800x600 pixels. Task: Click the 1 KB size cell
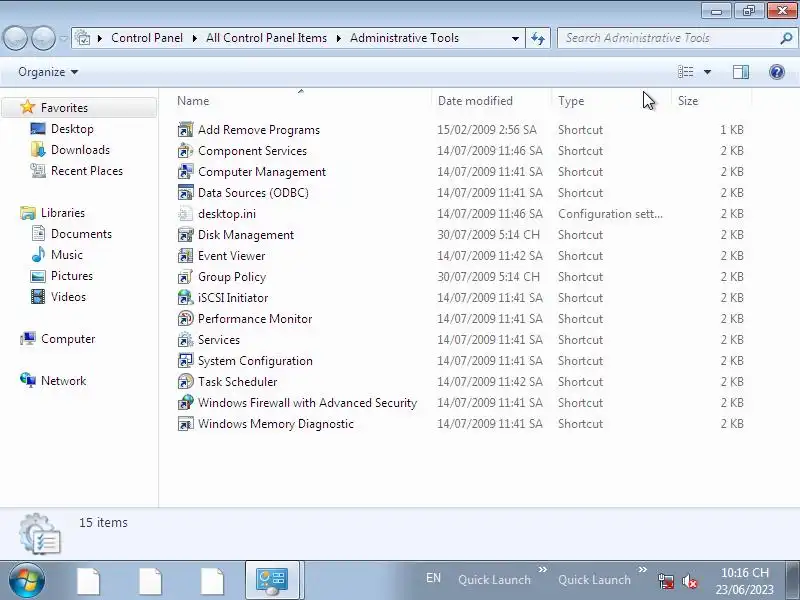tap(732, 130)
